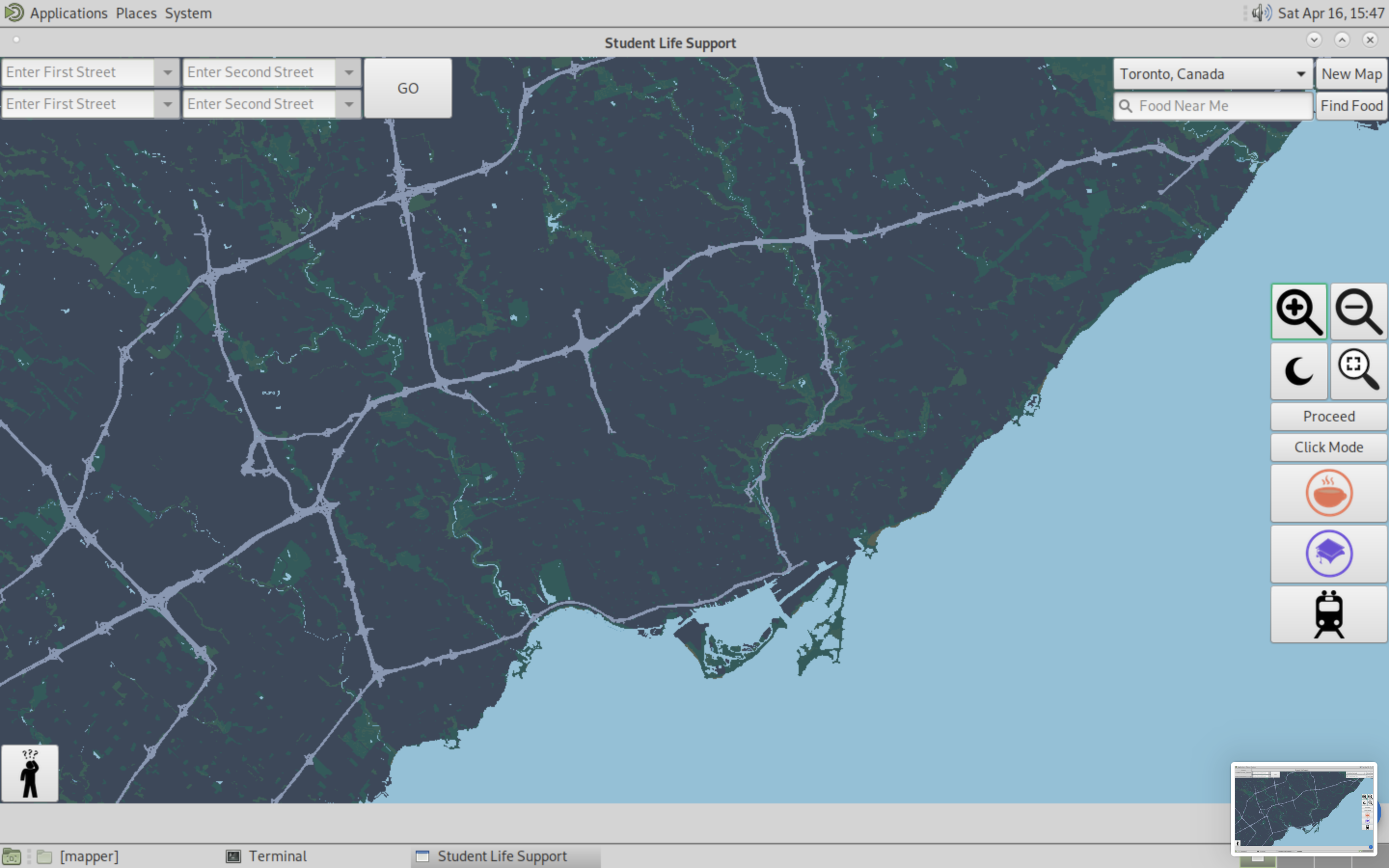Open the Applications menu
1389x868 pixels.
[68, 13]
